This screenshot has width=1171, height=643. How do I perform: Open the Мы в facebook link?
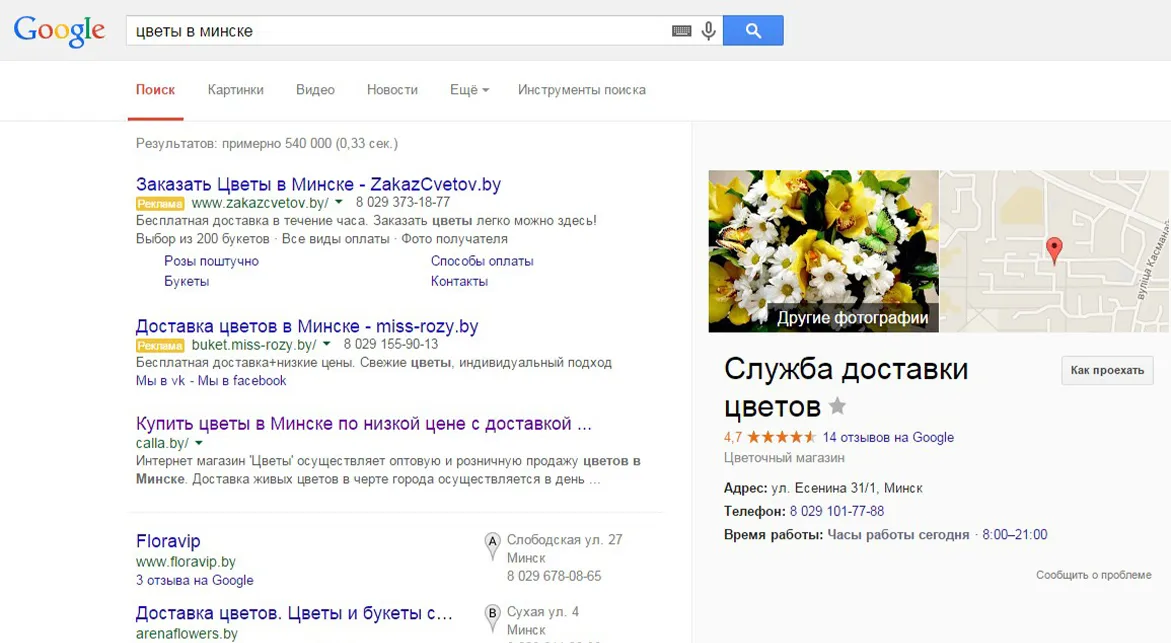(242, 380)
